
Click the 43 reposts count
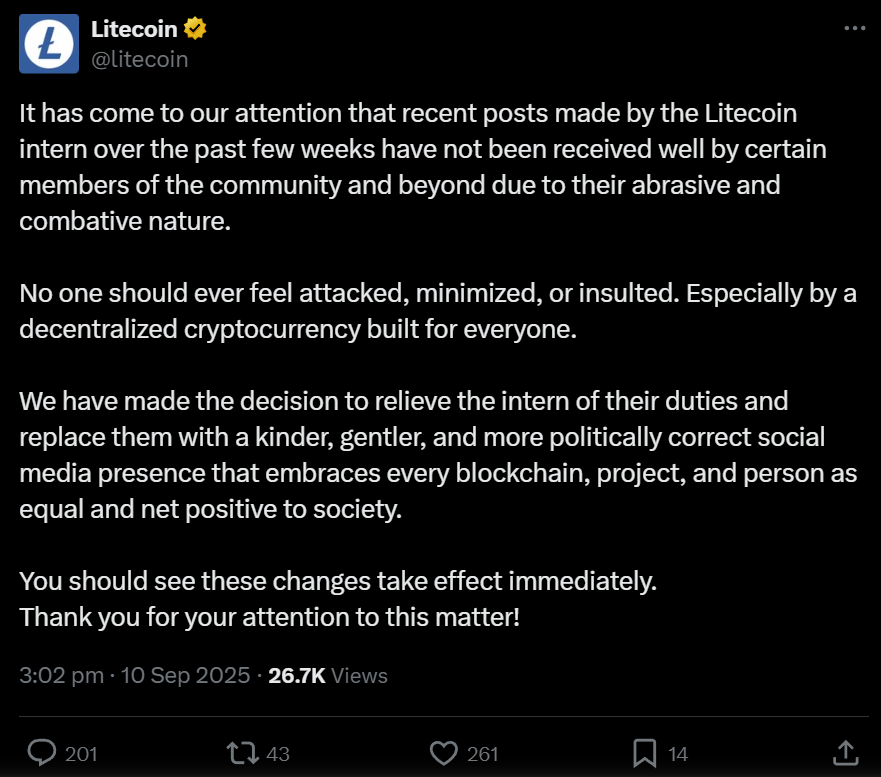point(278,754)
